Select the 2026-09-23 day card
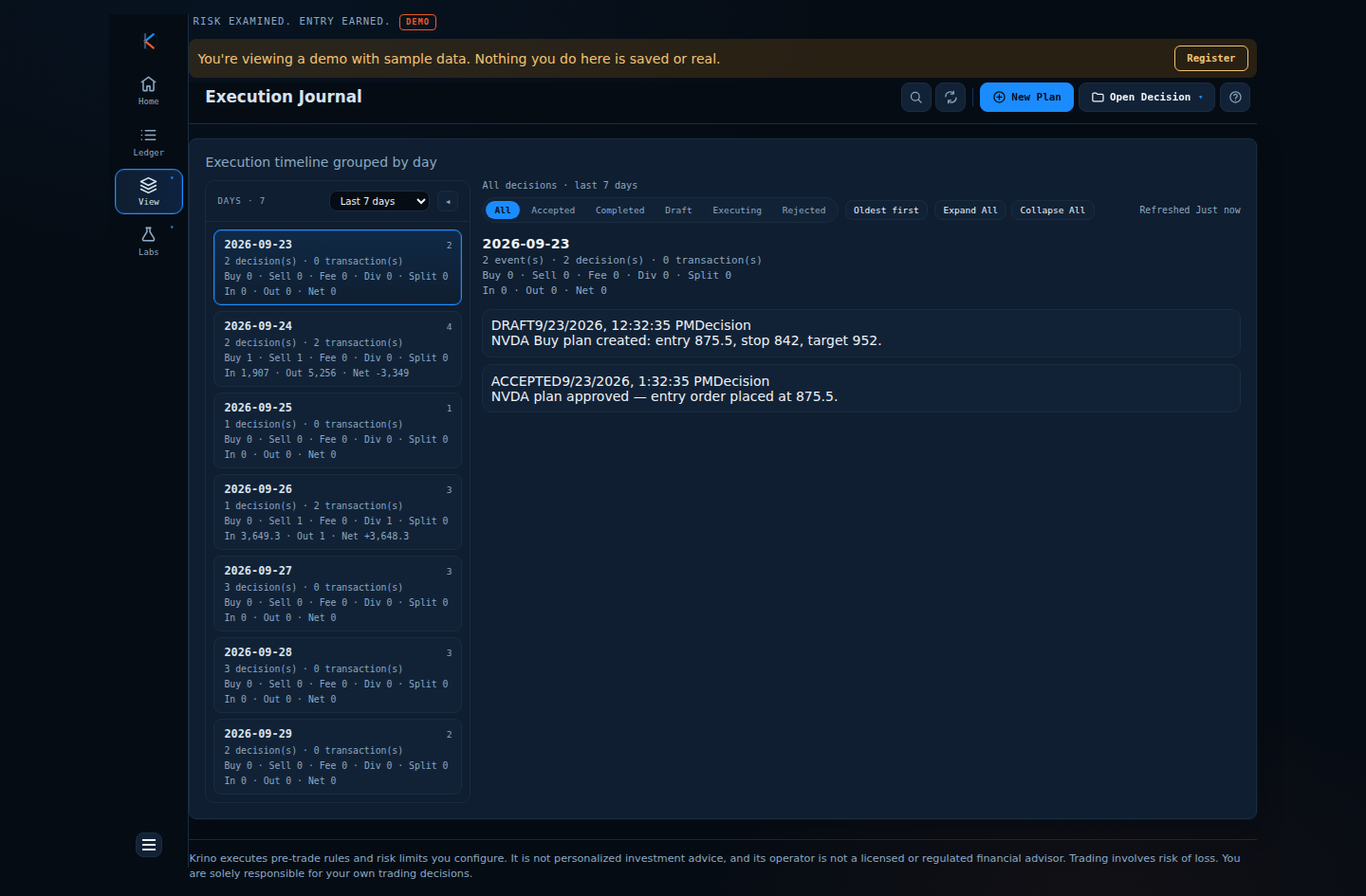Screen dimensions: 1366x896 pos(338,267)
